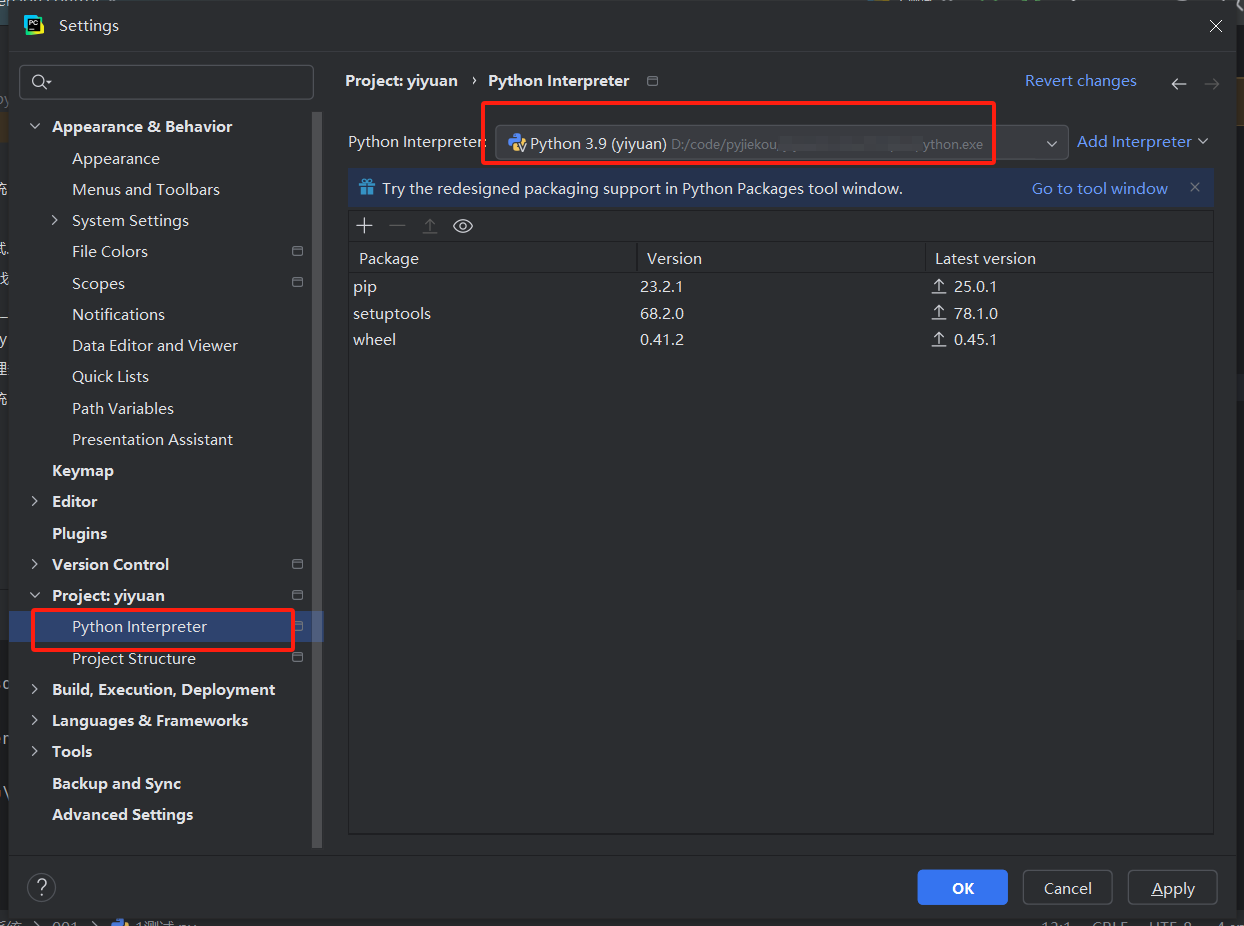The height and width of the screenshot is (926, 1244).
Task: Click the wheel upgrade arrow icon
Action: tap(939, 339)
